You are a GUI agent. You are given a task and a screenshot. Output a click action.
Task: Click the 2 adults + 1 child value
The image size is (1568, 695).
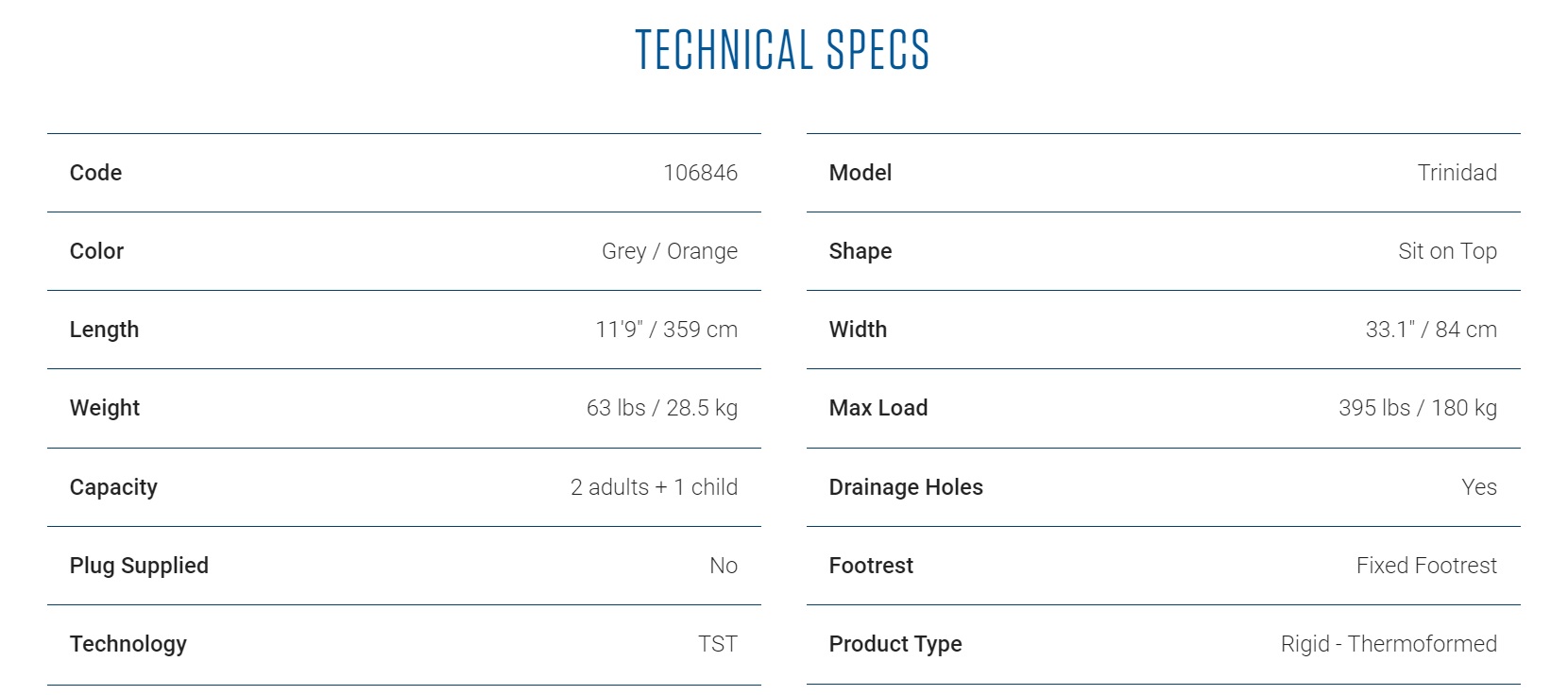point(654,487)
